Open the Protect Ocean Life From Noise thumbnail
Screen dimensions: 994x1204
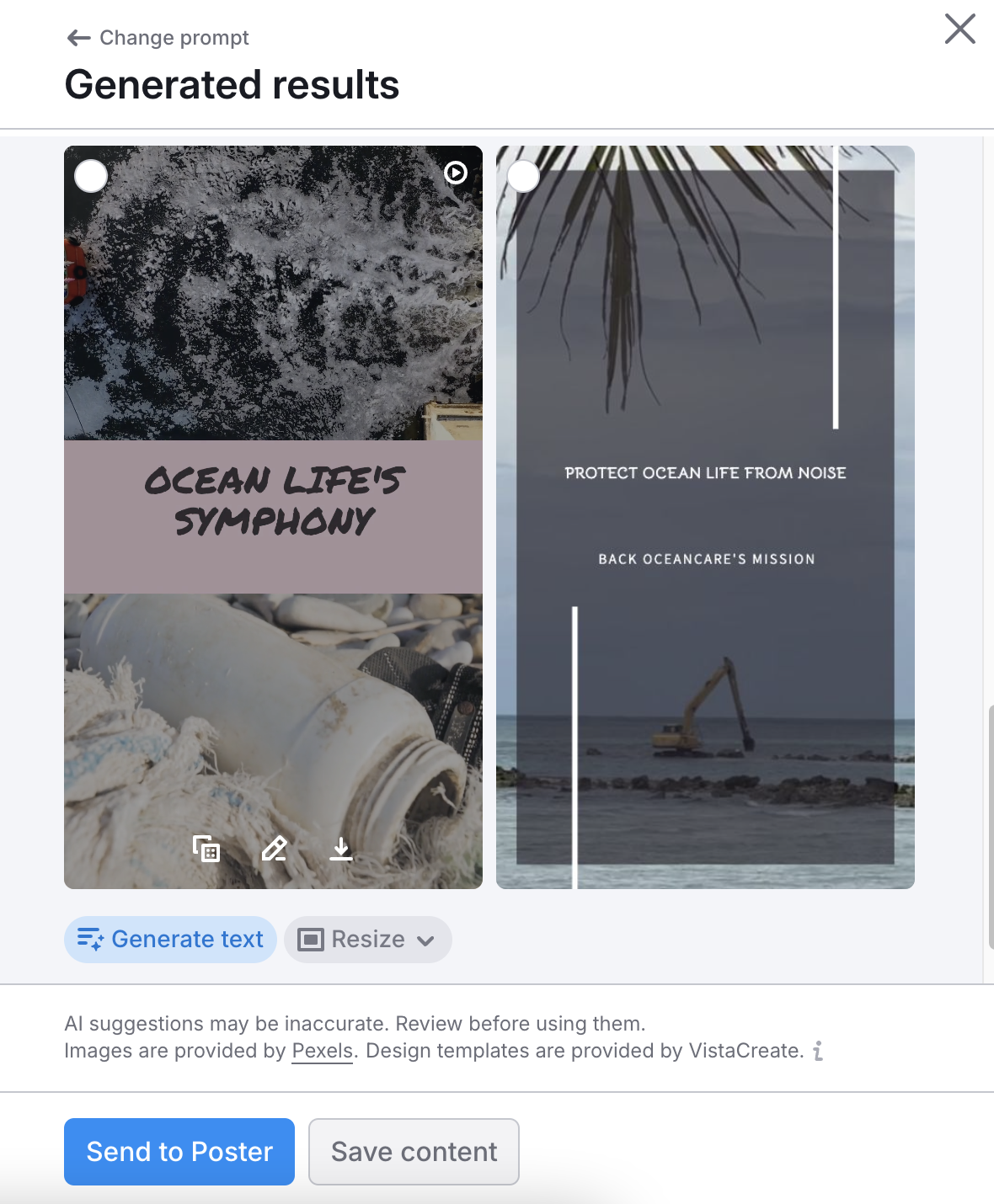tap(705, 517)
